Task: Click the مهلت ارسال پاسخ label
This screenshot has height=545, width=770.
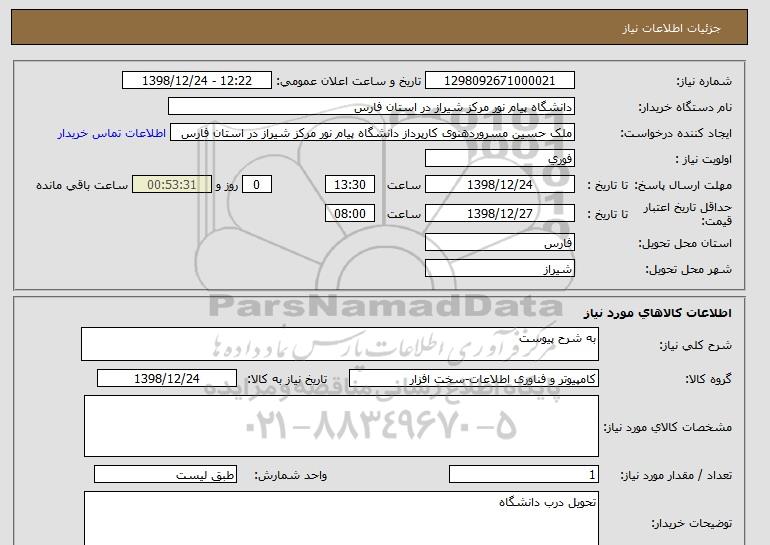Action: click(x=683, y=185)
